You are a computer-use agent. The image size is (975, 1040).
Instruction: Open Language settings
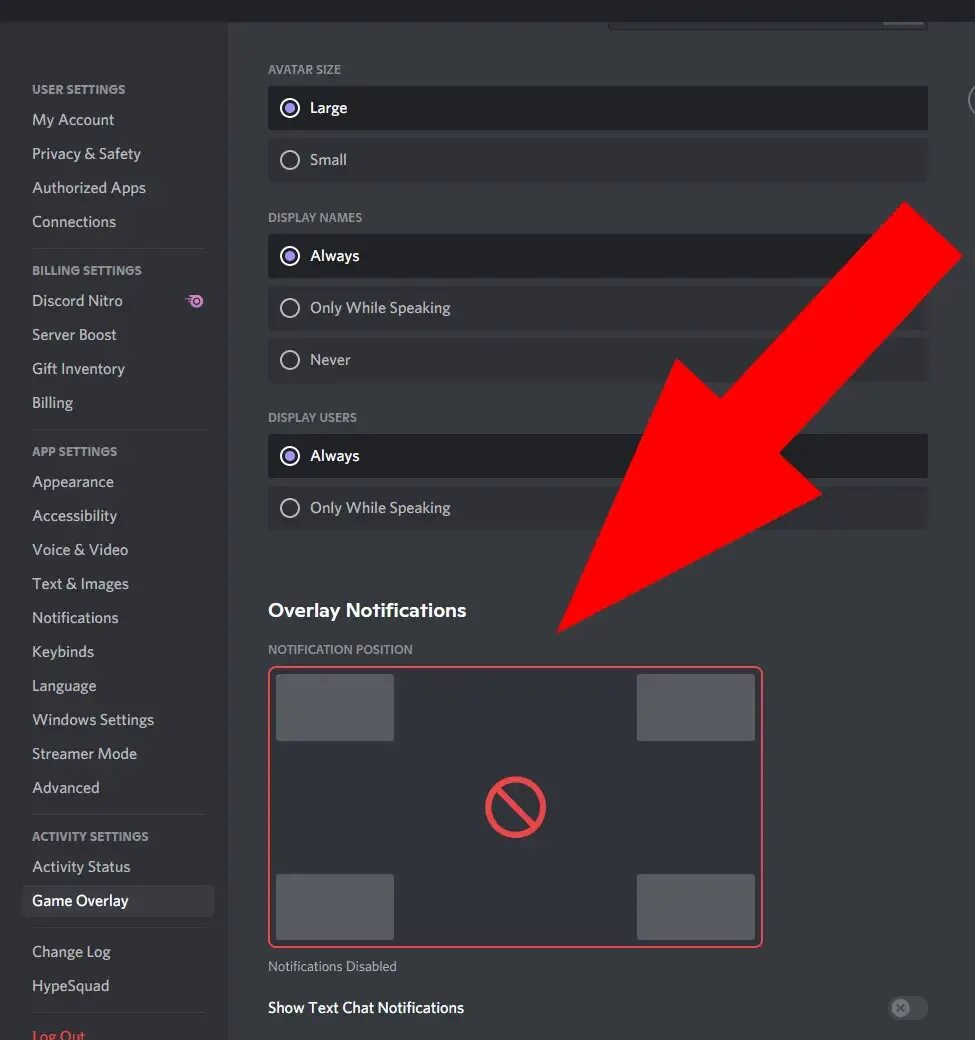(x=64, y=686)
